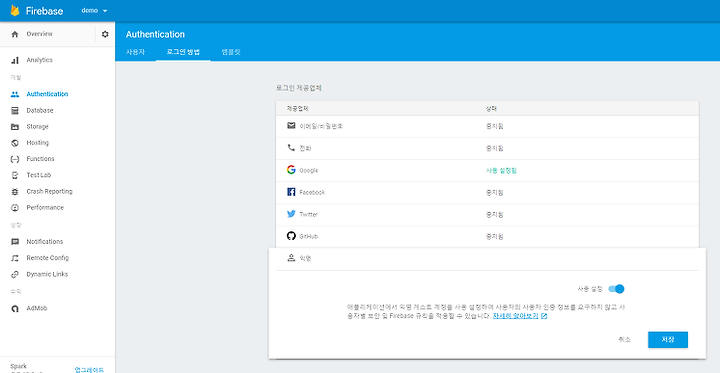Open Dynamic Links from sidebar
The image size is (720, 373).
coord(47,274)
